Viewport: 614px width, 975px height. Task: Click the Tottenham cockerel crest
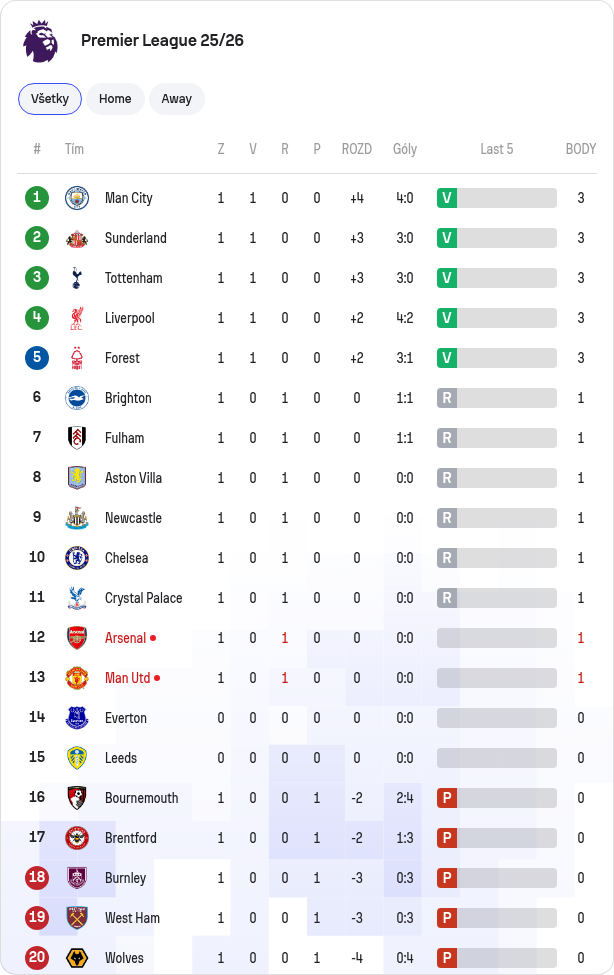[77, 278]
